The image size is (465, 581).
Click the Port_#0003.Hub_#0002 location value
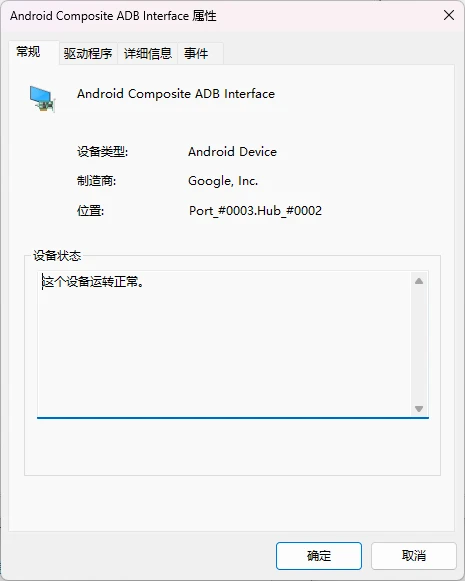coord(255,211)
